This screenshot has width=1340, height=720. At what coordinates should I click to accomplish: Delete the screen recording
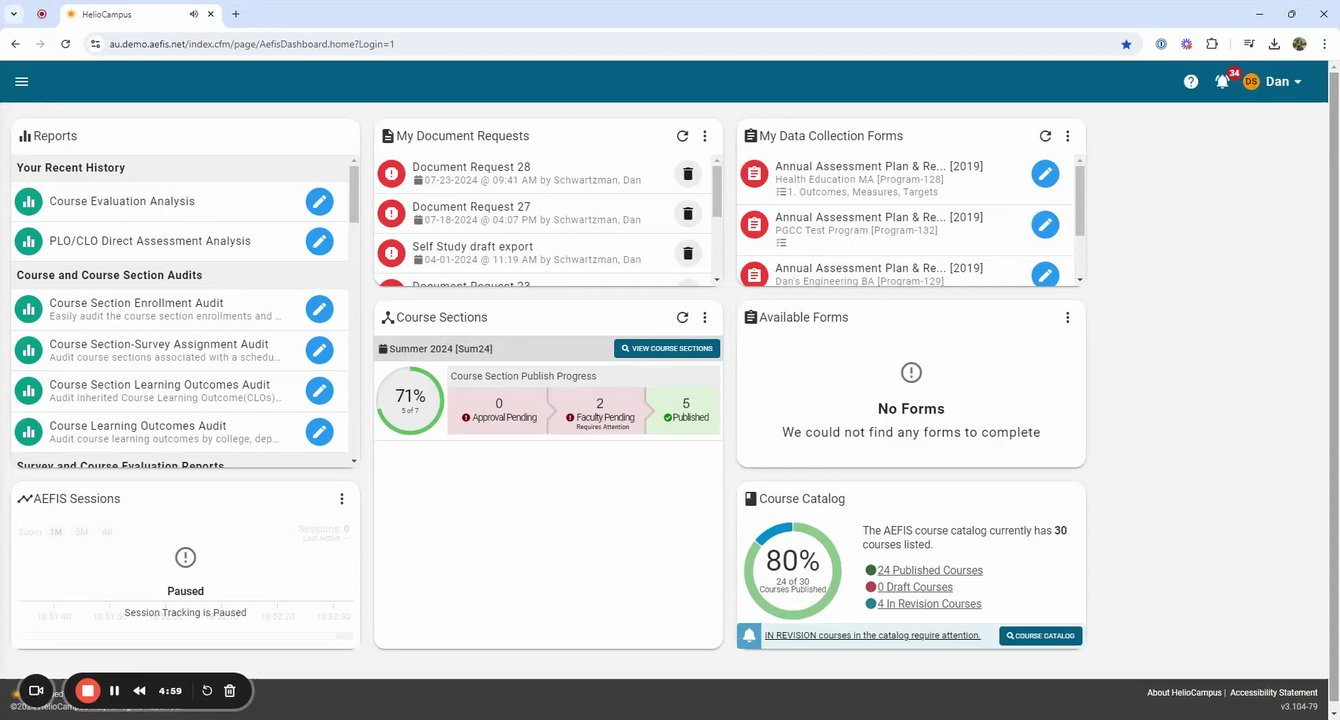229,691
